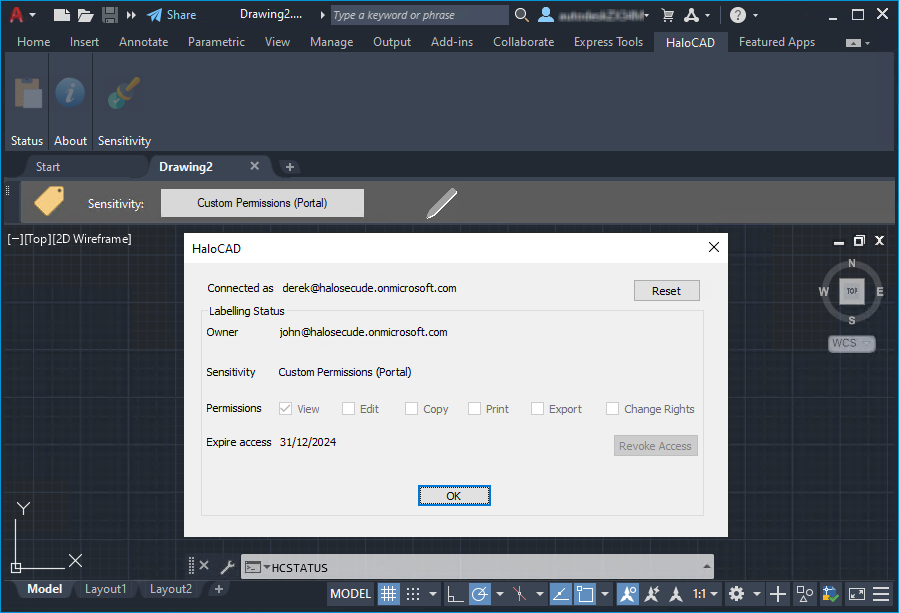Click the Custom Permissions (Portal) sensitivity box
The width and height of the screenshot is (899, 613).
(x=262, y=203)
